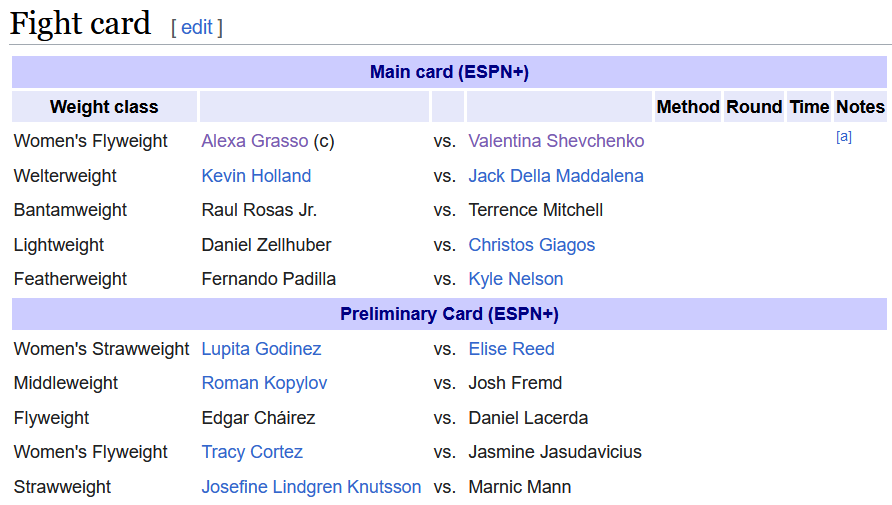Screen dimensions: 892x505
Task: Open footnote reference [a] in Notes column
Action: 844,136
